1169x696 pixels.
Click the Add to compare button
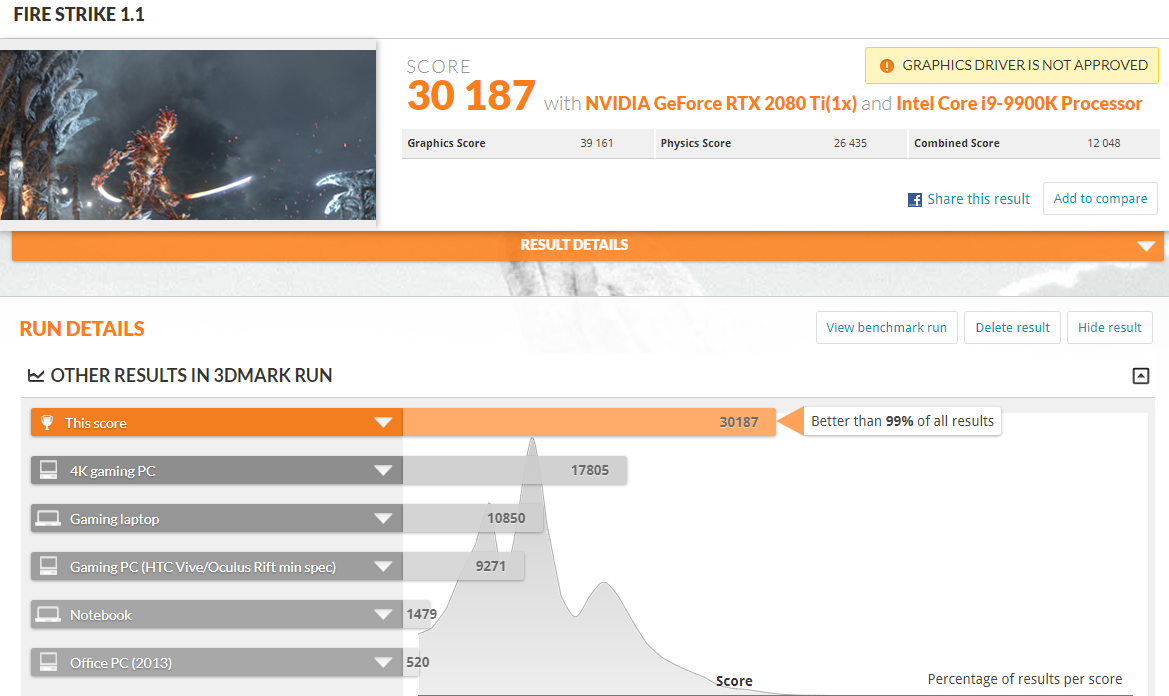[x=1100, y=198]
